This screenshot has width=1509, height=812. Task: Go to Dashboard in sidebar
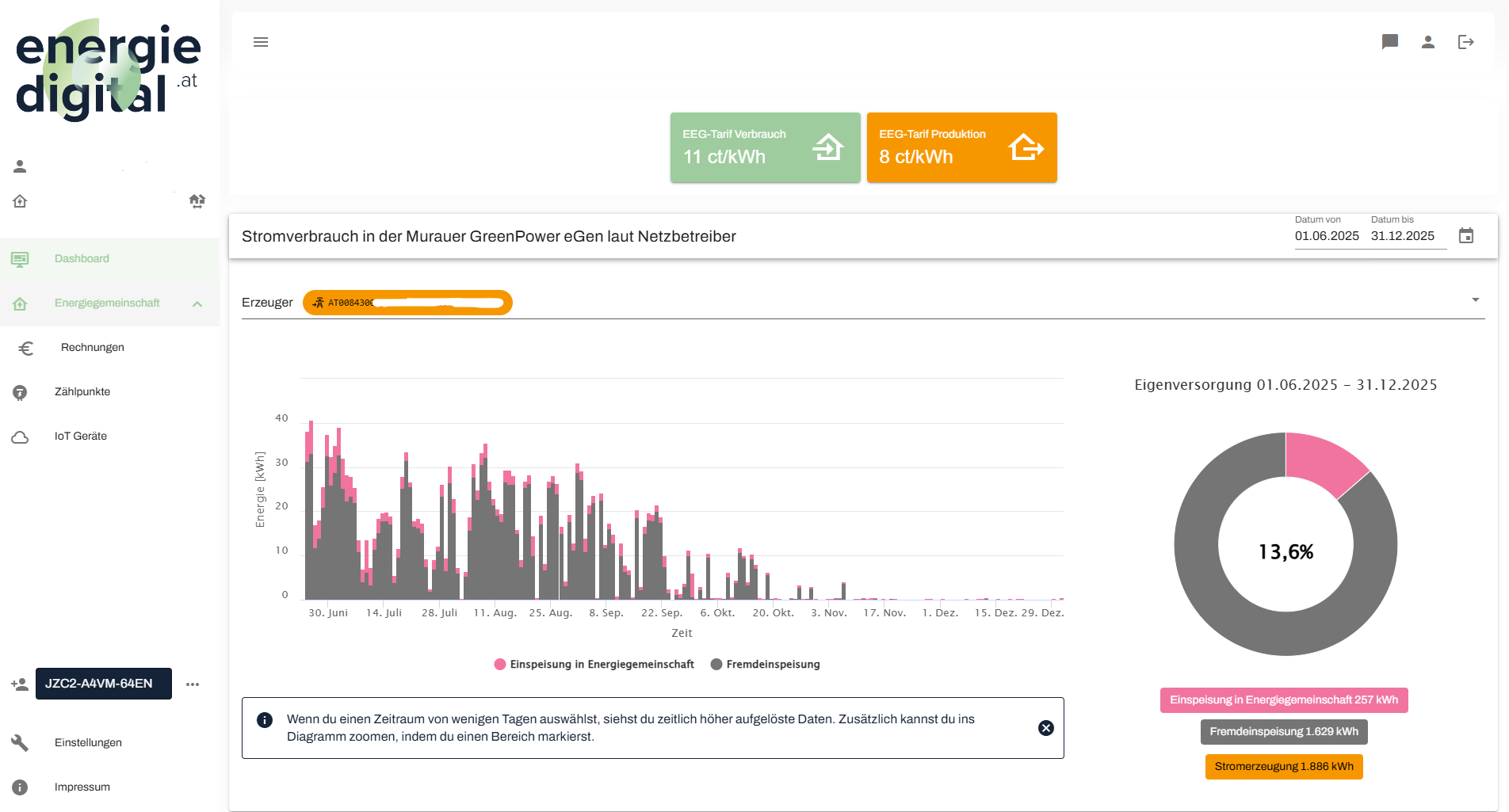pos(82,259)
